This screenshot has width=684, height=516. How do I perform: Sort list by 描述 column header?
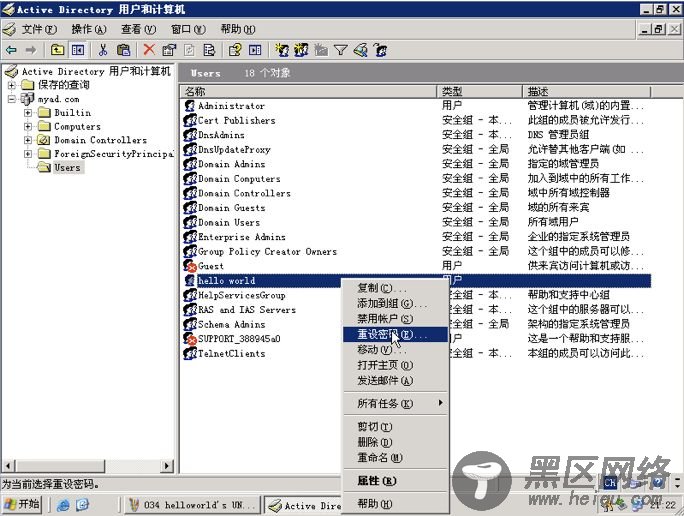(x=586, y=92)
